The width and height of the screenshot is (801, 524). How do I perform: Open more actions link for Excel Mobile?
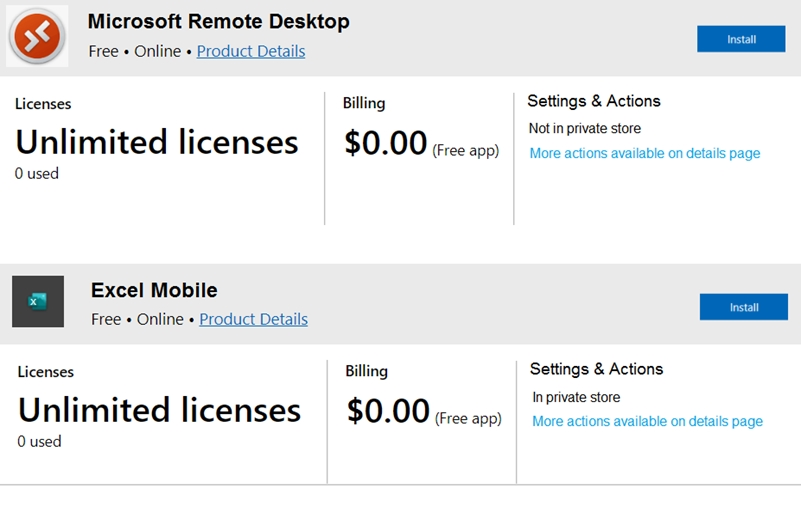pos(647,421)
